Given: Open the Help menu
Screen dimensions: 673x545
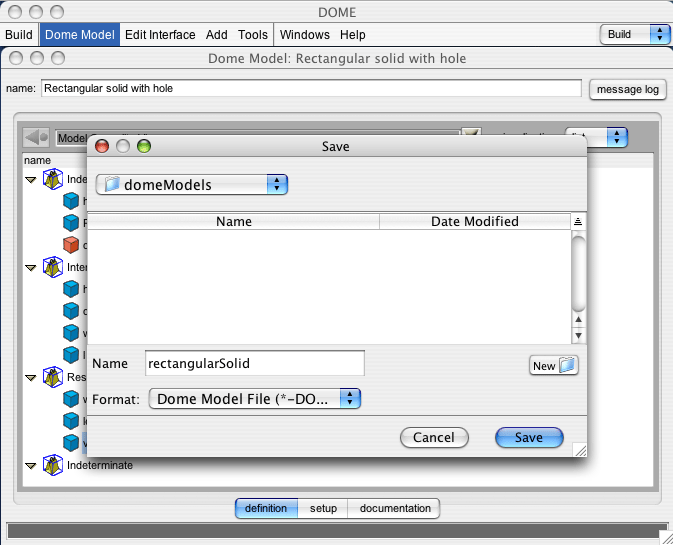Looking at the screenshot, I should [353, 34].
